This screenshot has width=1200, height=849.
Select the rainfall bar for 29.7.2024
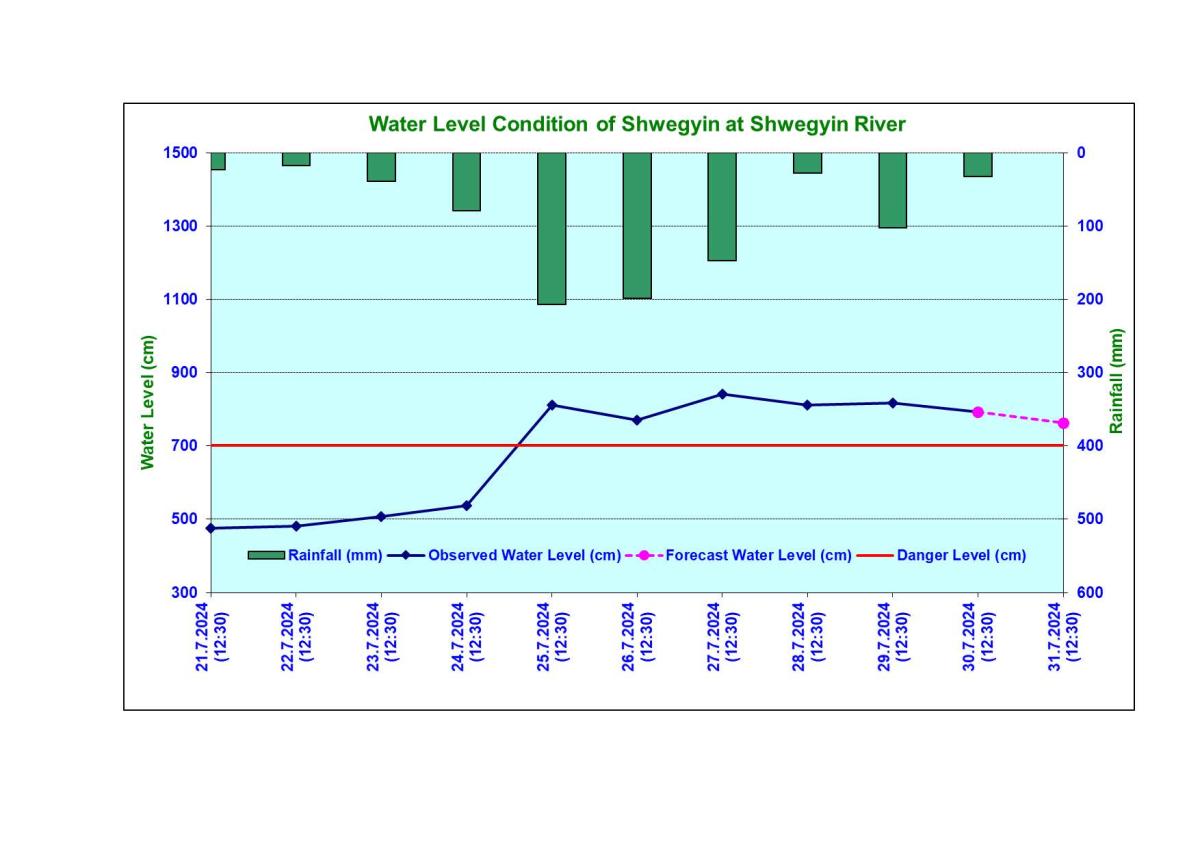pyautogui.click(x=892, y=190)
